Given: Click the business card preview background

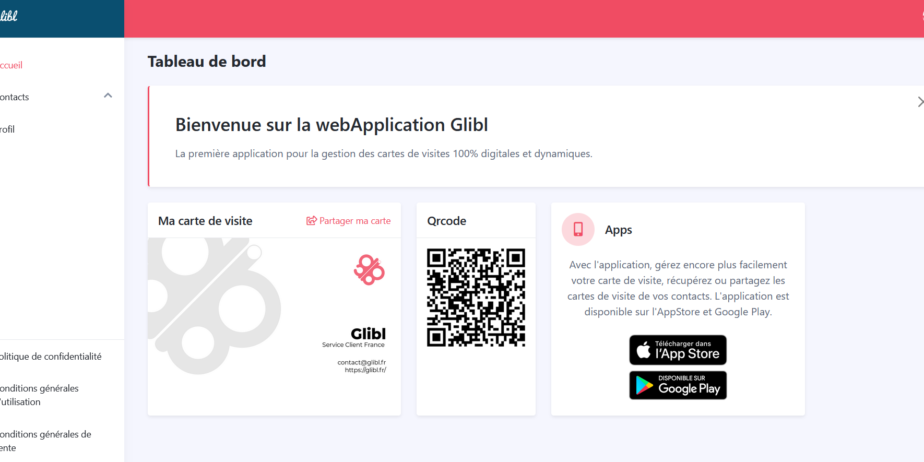Looking at the screenshot, I should click(x=274, y=326).
